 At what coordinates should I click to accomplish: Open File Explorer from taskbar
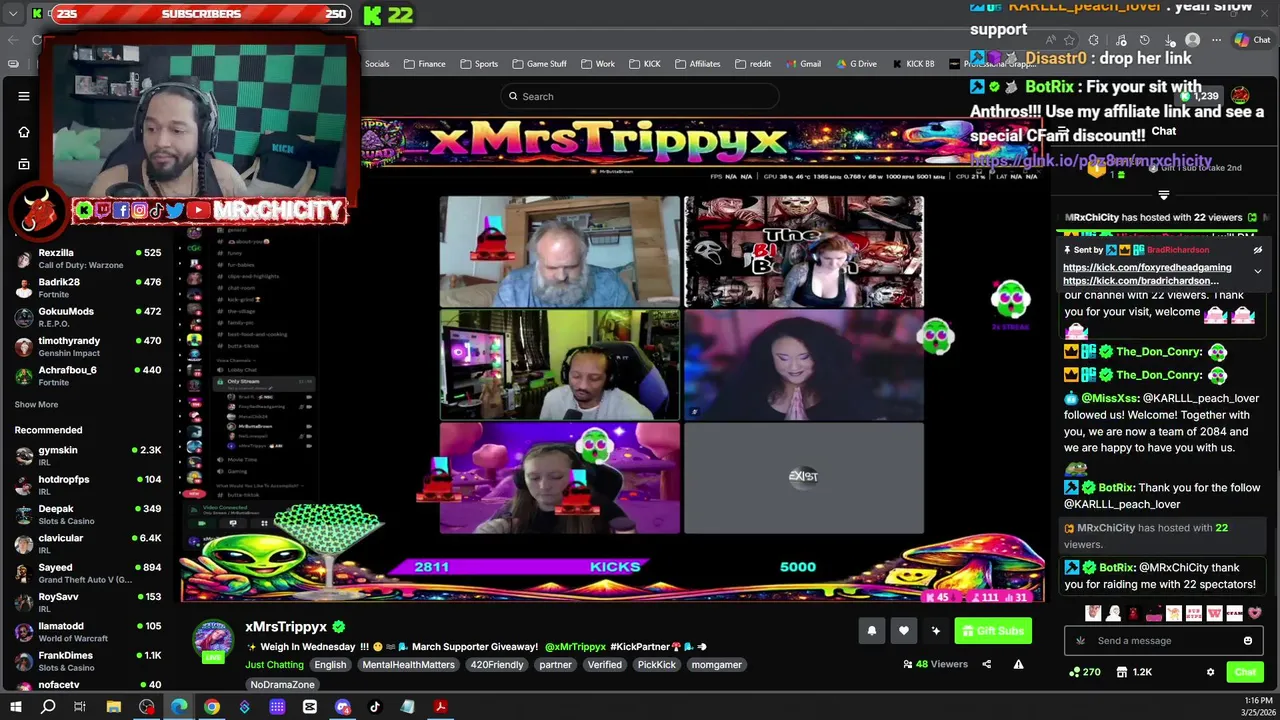[x=114, y=707]
